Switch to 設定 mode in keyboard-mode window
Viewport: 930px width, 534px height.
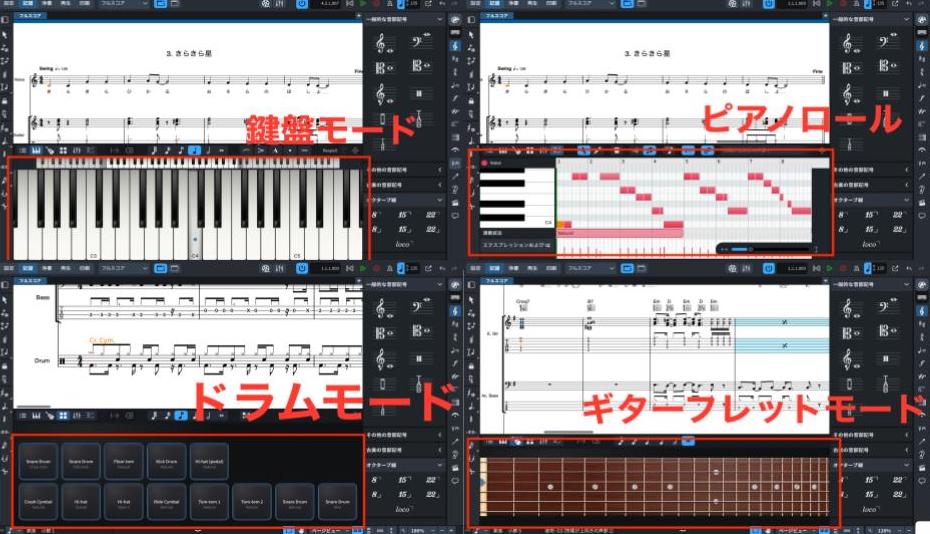tap(9, 4)
